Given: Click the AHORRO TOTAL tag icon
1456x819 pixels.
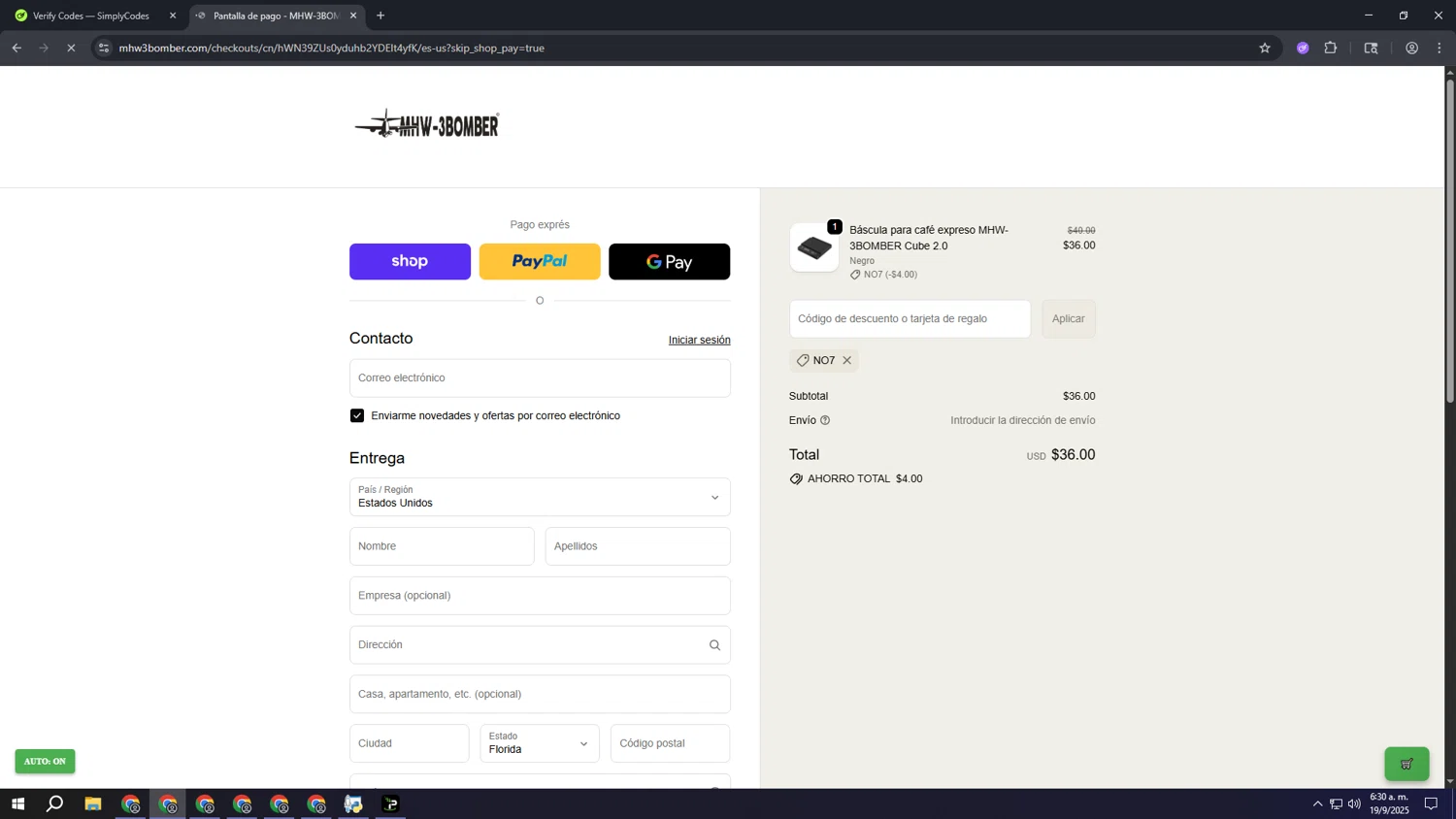Looking at the screenshot, I should tap(796, 479).
